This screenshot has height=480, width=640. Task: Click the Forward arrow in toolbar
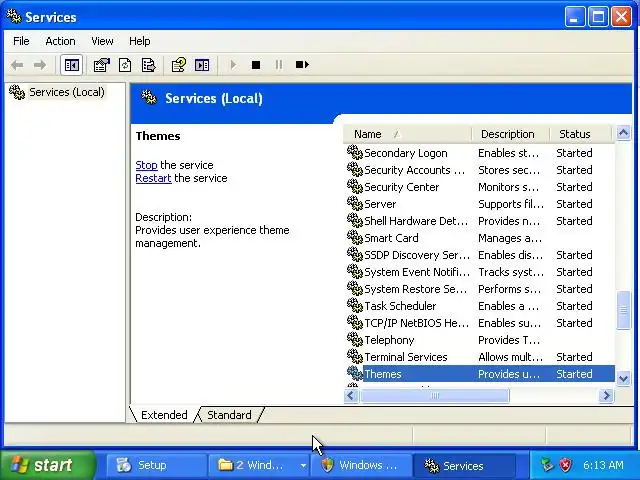(x=40, y=65)
